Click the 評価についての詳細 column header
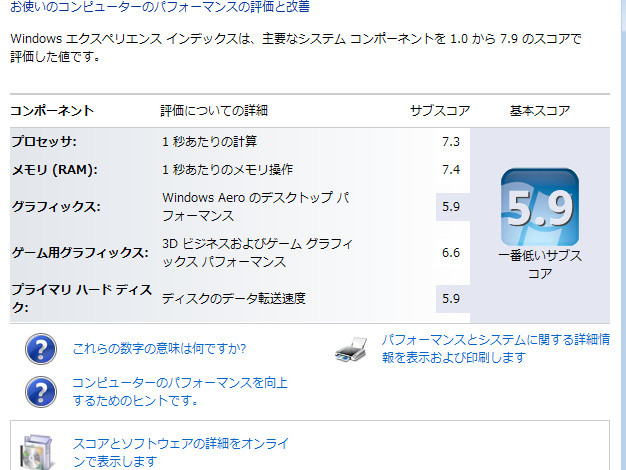Viewport: 626px width, 470px height. coord(214,111)
